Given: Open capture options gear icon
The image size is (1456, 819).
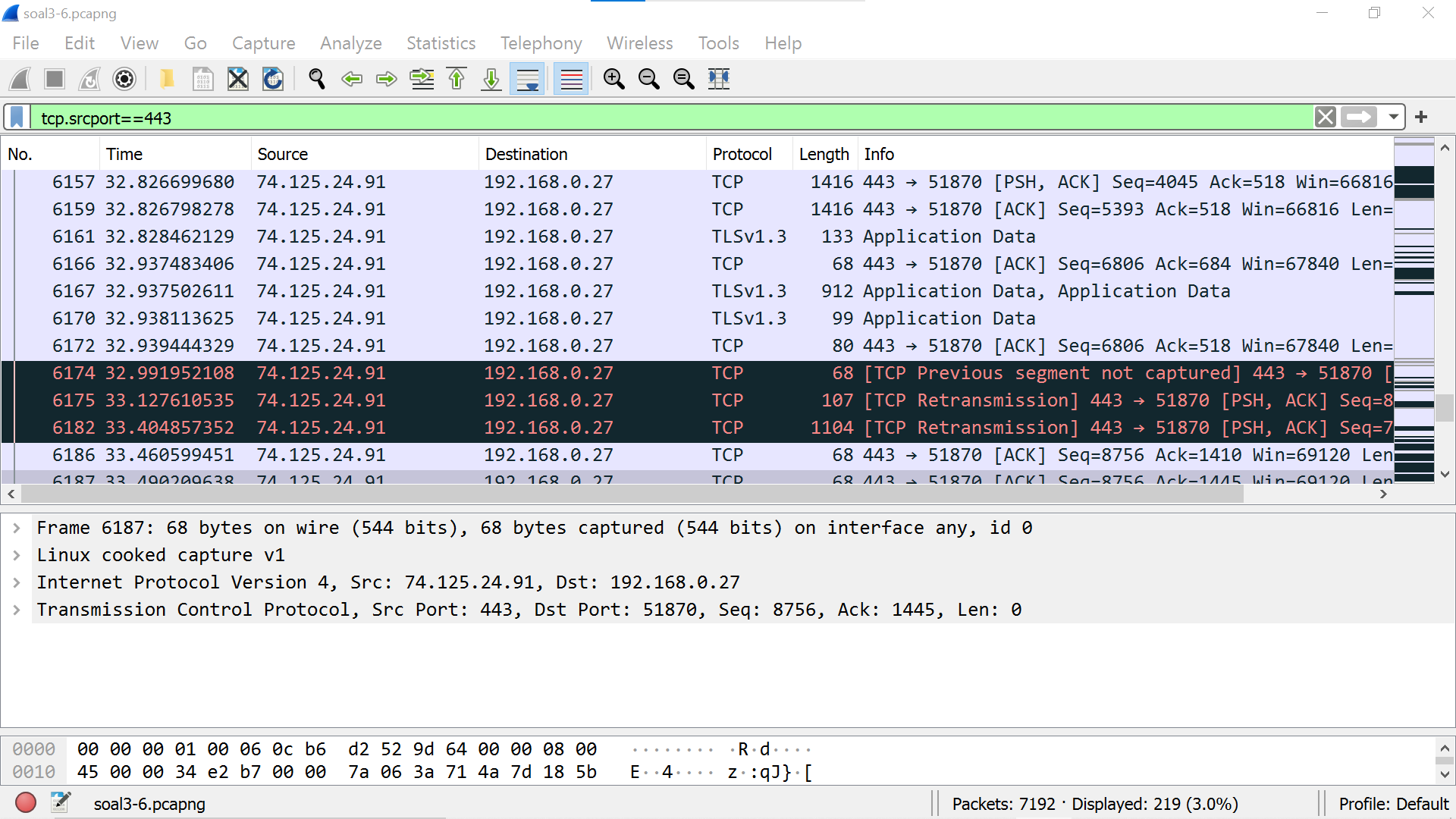Looking at the screenshot, I should 124,79.
